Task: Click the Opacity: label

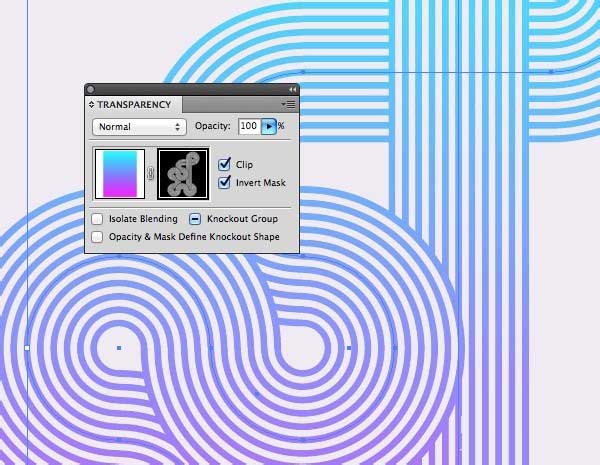Action: pos(213,126)
